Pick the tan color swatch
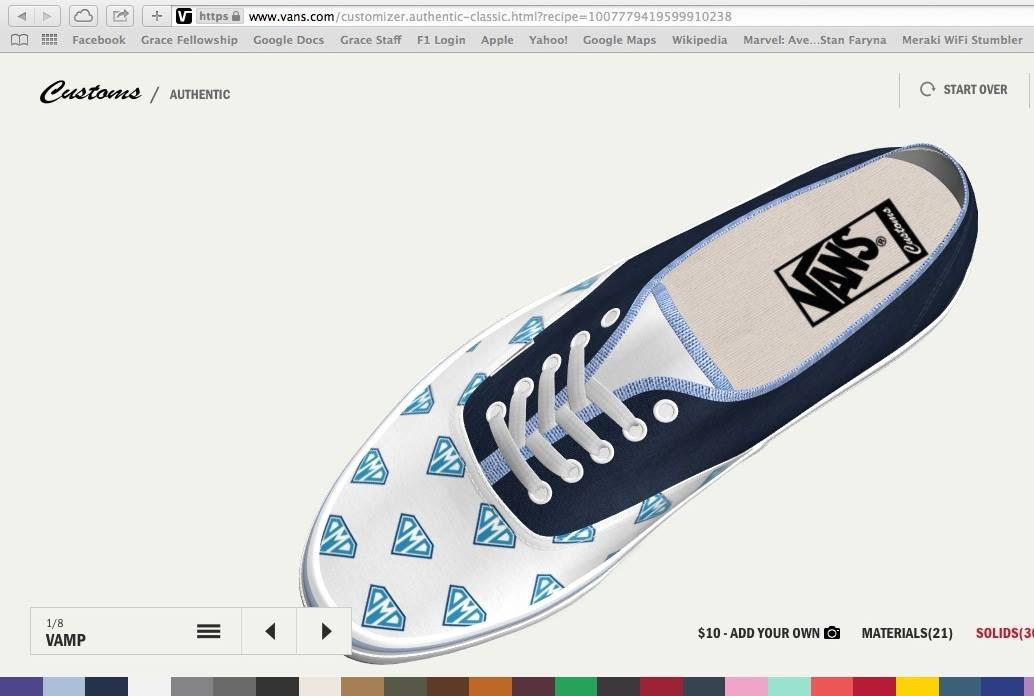 click(x=363, y=686)
